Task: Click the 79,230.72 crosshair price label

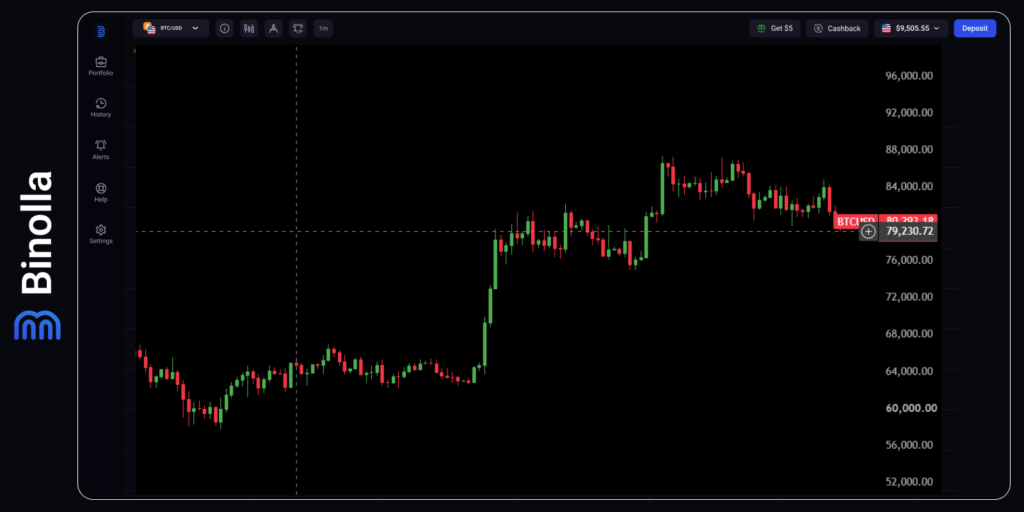Action: pyautogui.click(x=908, y=231)
